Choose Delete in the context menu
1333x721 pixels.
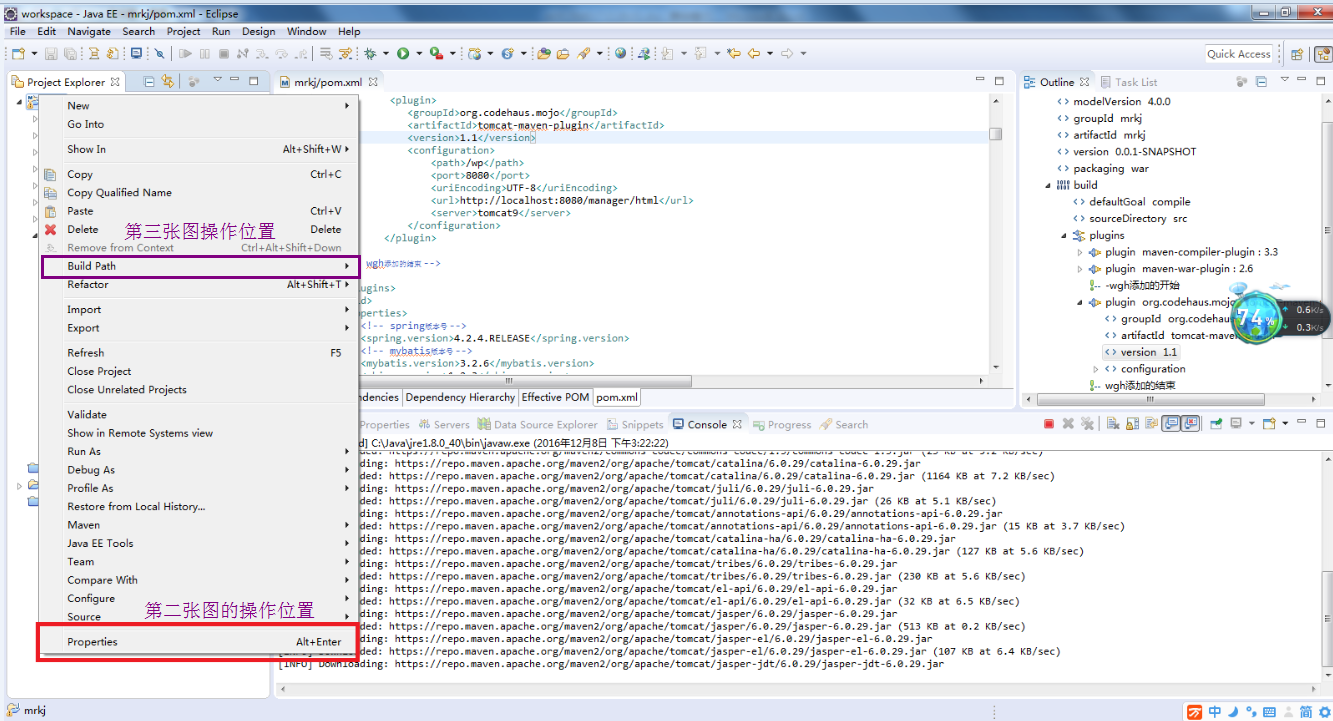tap(200, 229)
